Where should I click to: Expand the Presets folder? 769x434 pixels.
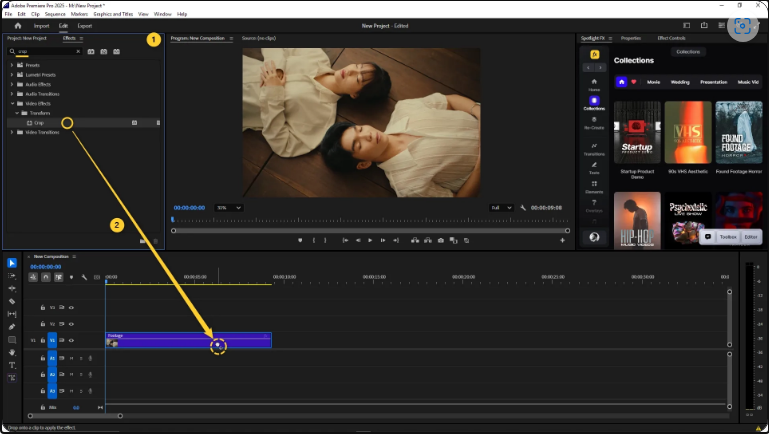[12, 65]
